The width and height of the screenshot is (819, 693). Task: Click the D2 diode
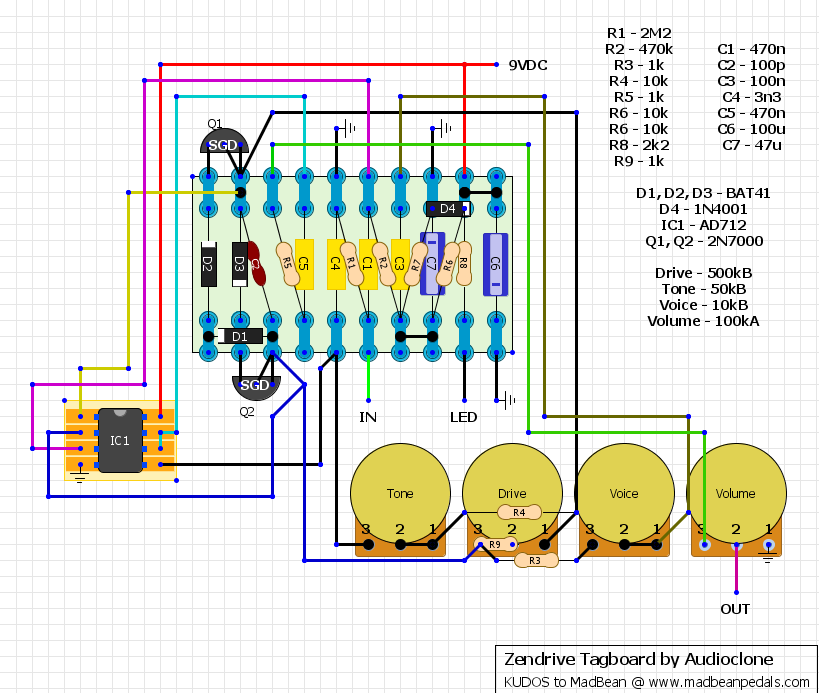pos(208,264)
